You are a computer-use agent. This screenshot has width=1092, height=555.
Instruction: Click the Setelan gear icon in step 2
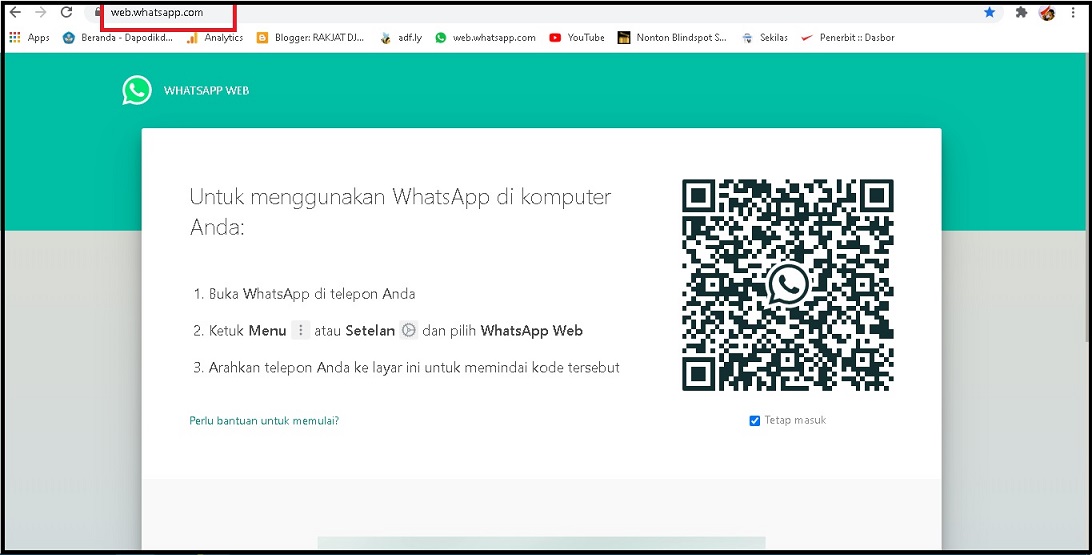[x=409, y=330]
